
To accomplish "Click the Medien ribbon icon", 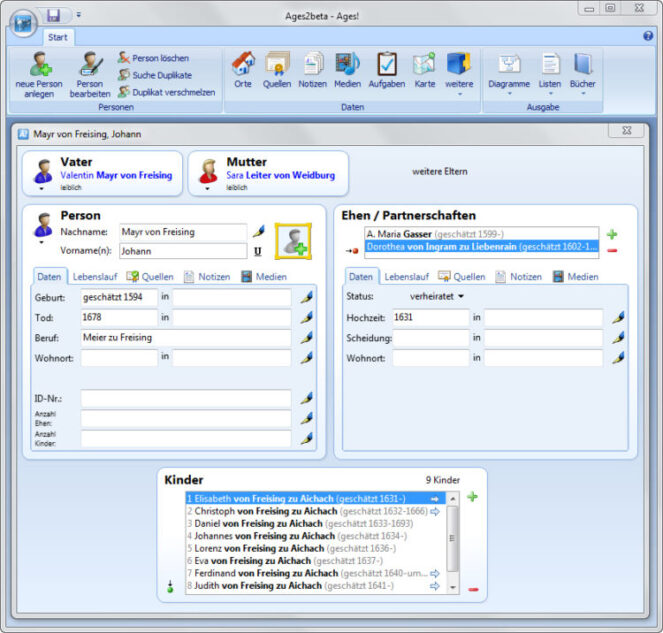I will [347, 68].
